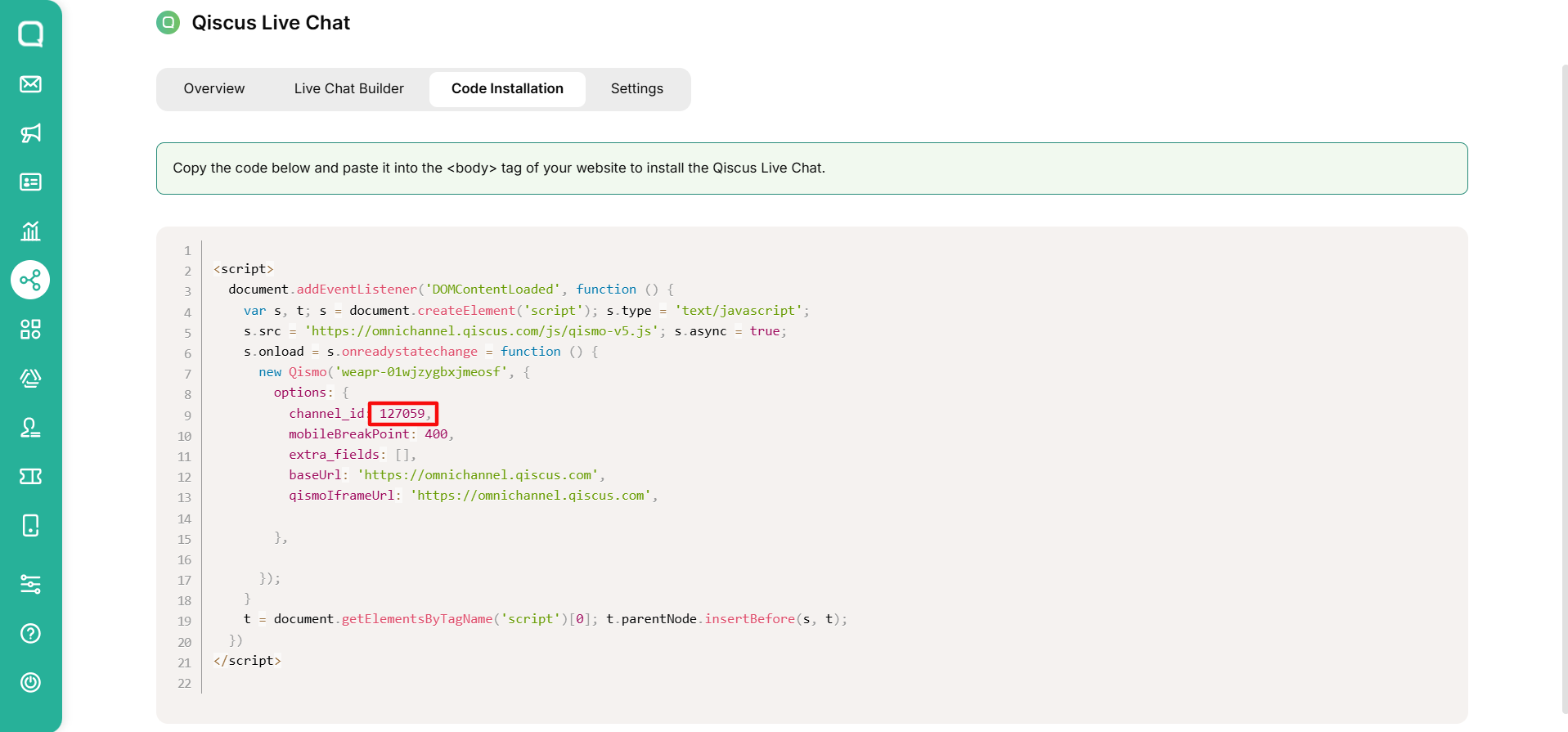
Task: Click the opening <script> tag line
Action: pos(244,269)
